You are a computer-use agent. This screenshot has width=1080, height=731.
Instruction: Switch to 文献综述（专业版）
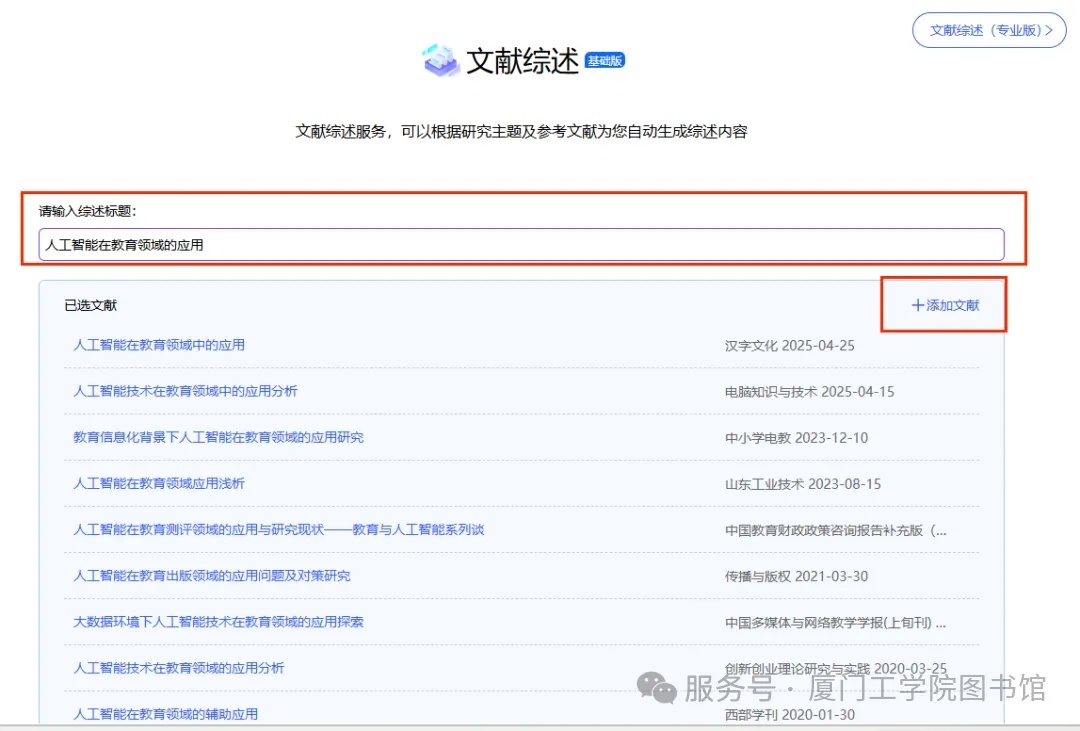pyautogui.click(x=990, y=30)
